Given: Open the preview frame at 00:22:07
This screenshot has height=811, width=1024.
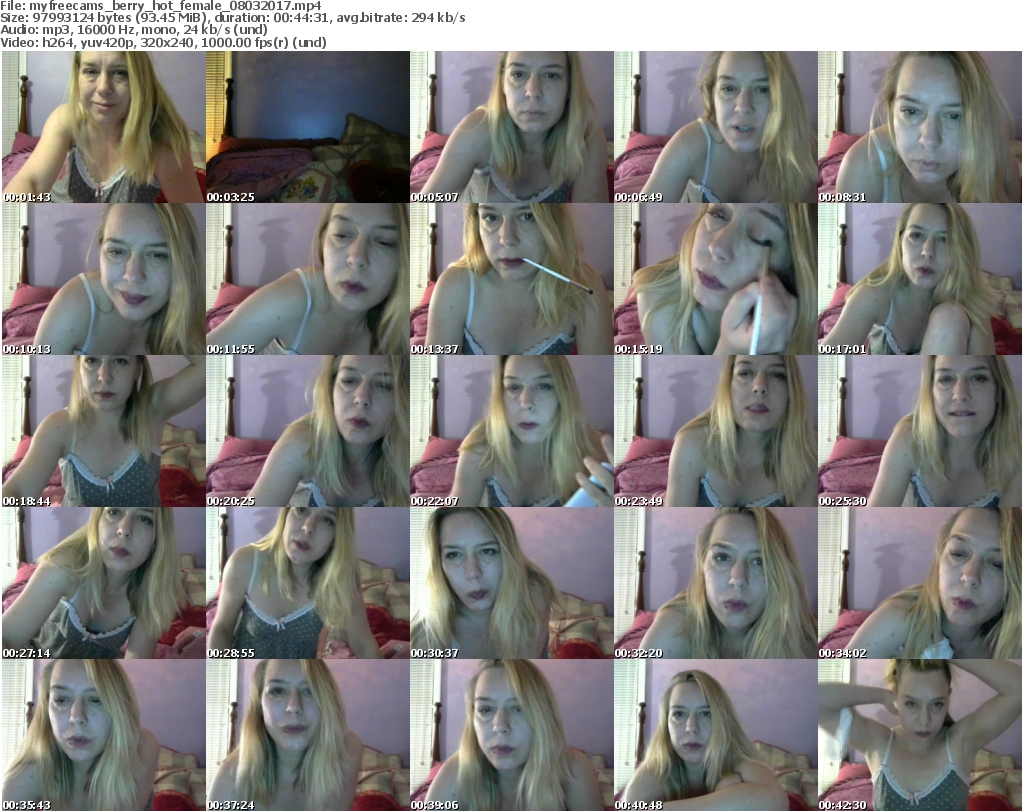Looking at the screenshot, I should (x=511, y=432).
